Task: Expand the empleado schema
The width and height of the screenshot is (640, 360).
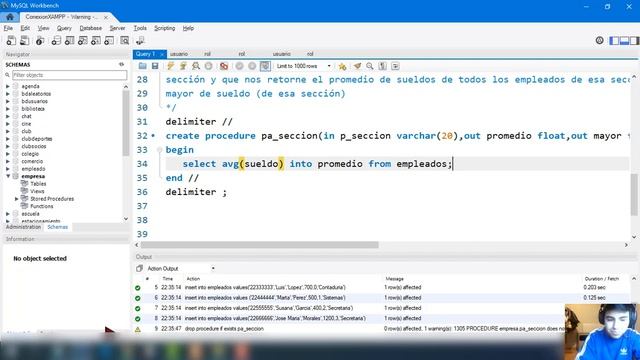Action: coord(8,169)
